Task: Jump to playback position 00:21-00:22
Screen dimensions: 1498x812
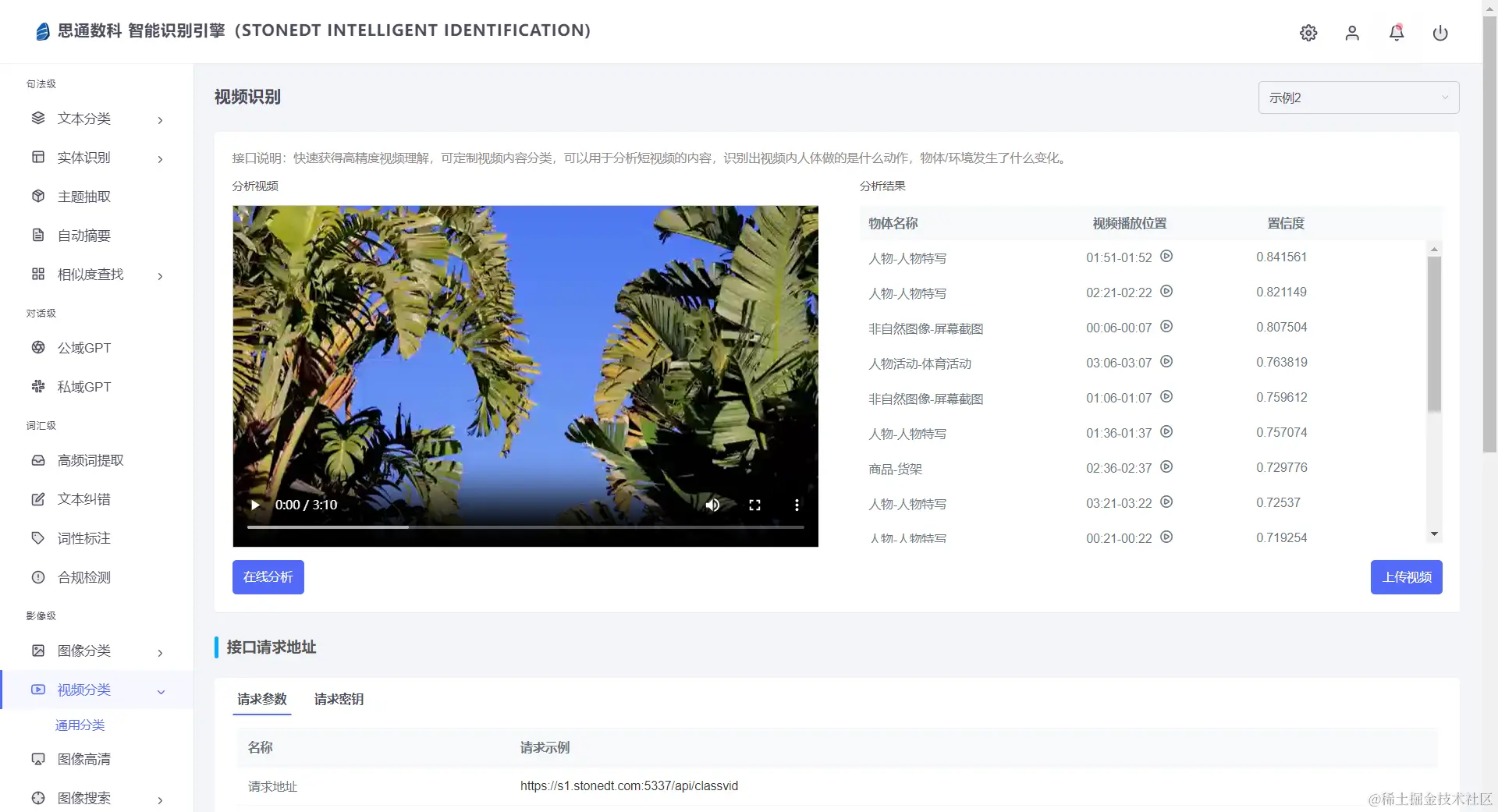Action: coord(1166,537)
